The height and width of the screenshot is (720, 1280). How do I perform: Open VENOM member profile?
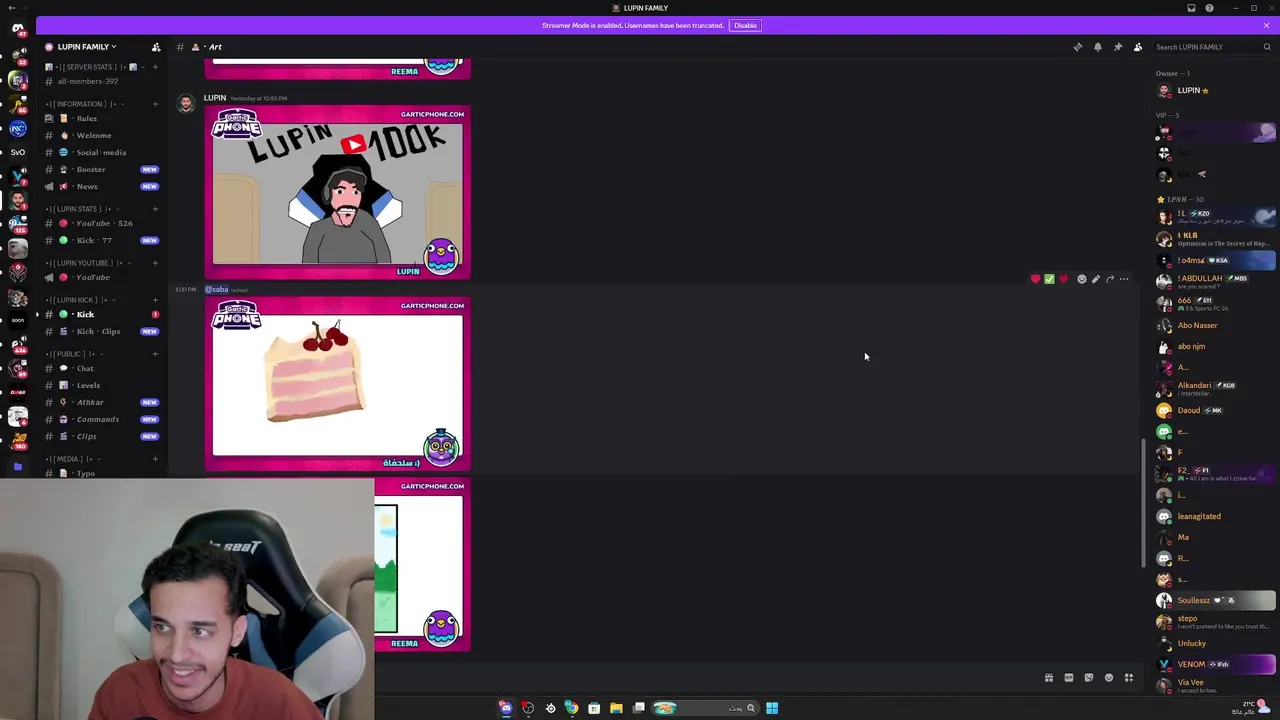point(1213,664)
